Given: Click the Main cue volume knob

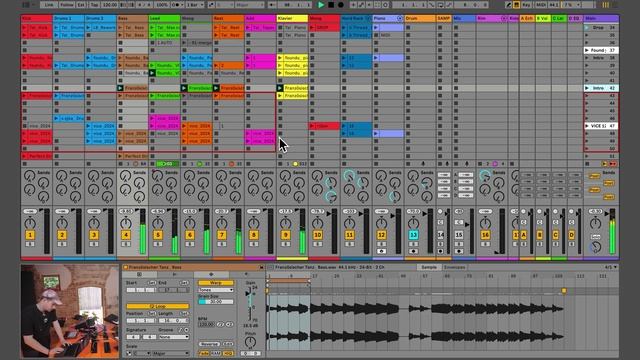Looking at the screenshot, I should [x=596, y=247].
